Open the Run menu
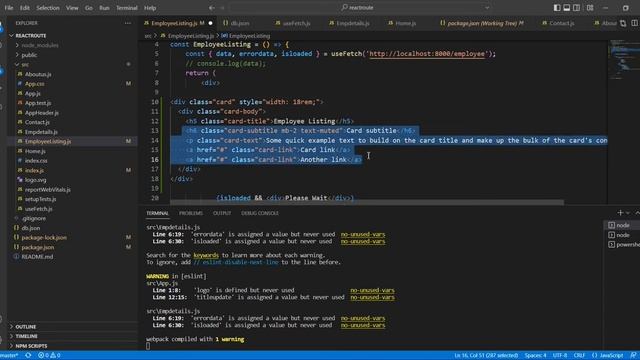Screen dimensions: 640x360 coord(104,8)
